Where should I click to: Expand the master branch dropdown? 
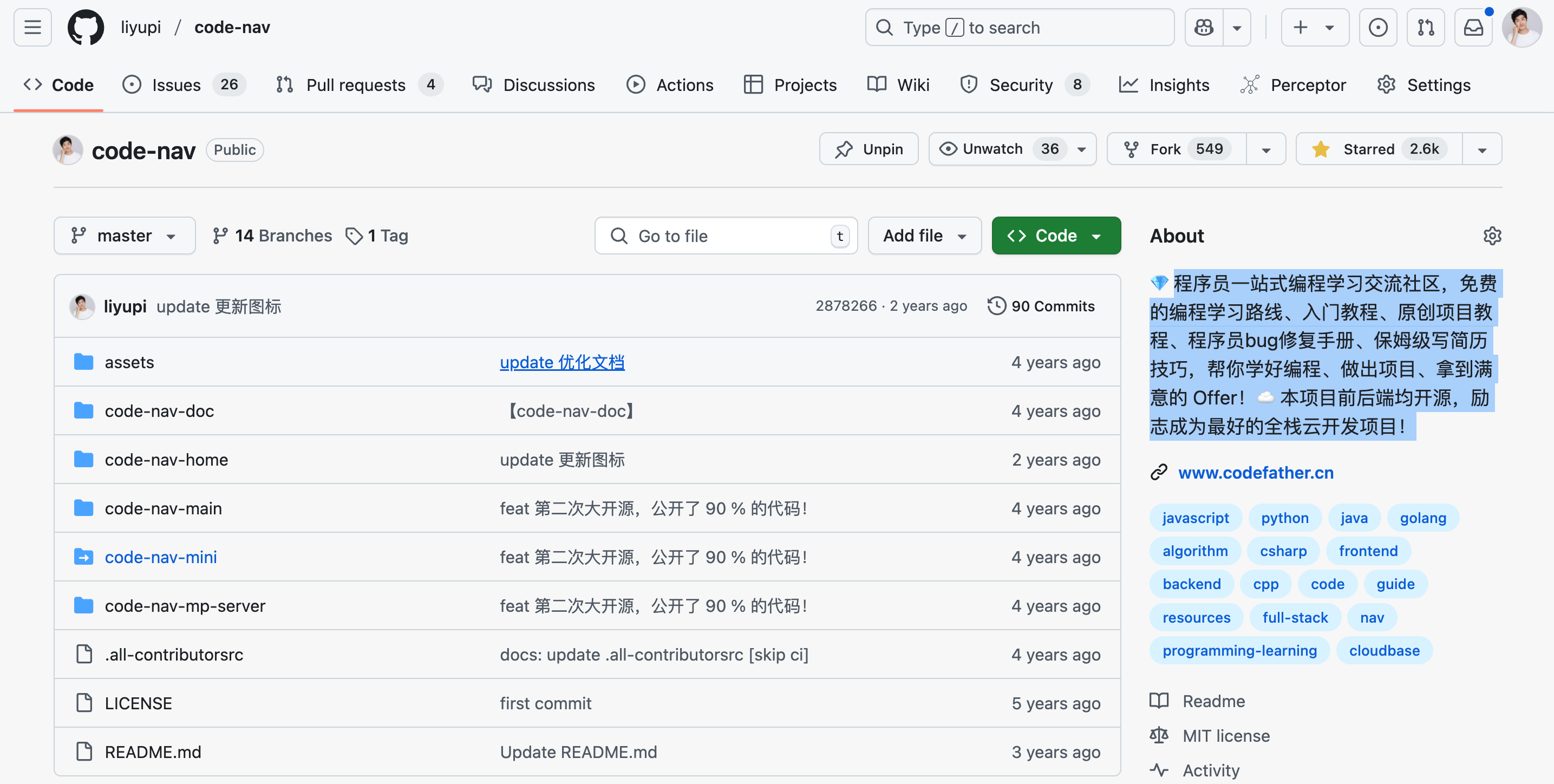125,236
